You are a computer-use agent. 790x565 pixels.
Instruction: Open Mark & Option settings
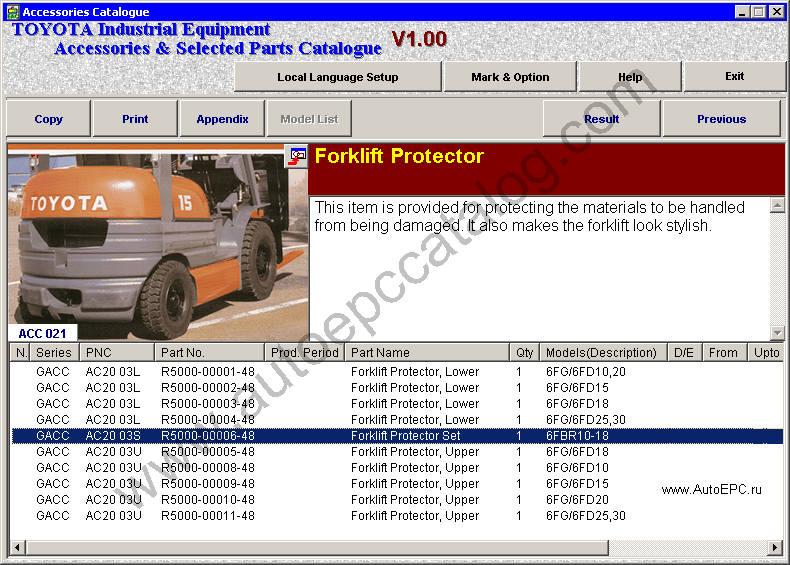[x=510, y=77]
